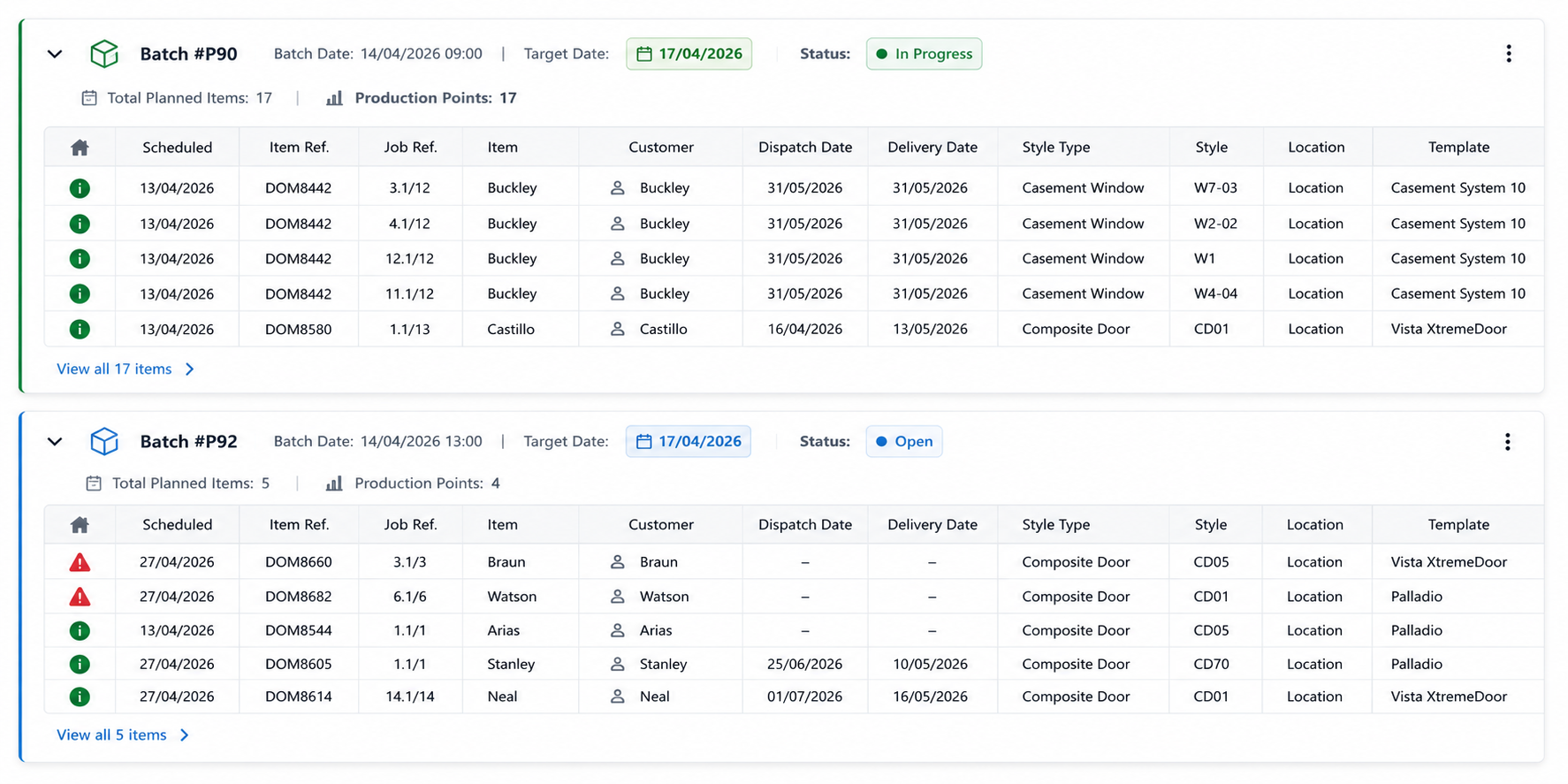Click View all 5 items link
Viewport: 1568px width, 784px height.
(x=123, y=735)
